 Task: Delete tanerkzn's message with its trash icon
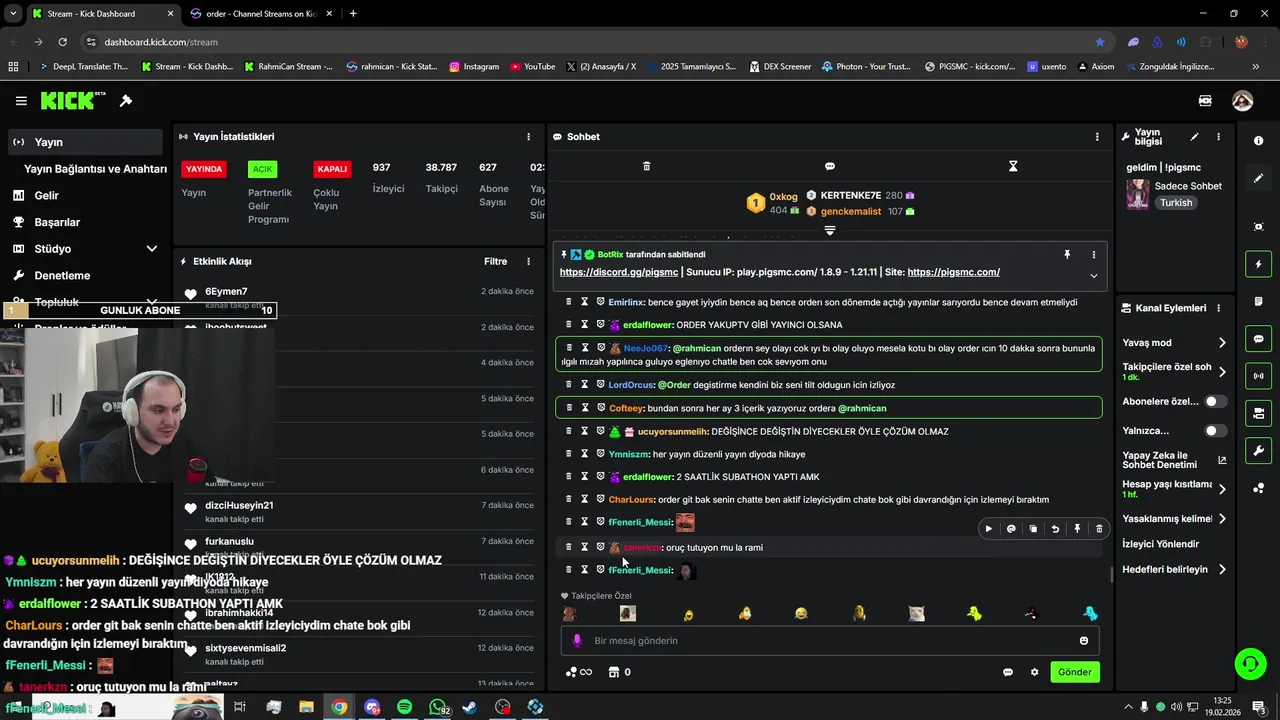[x=568, y=547]
